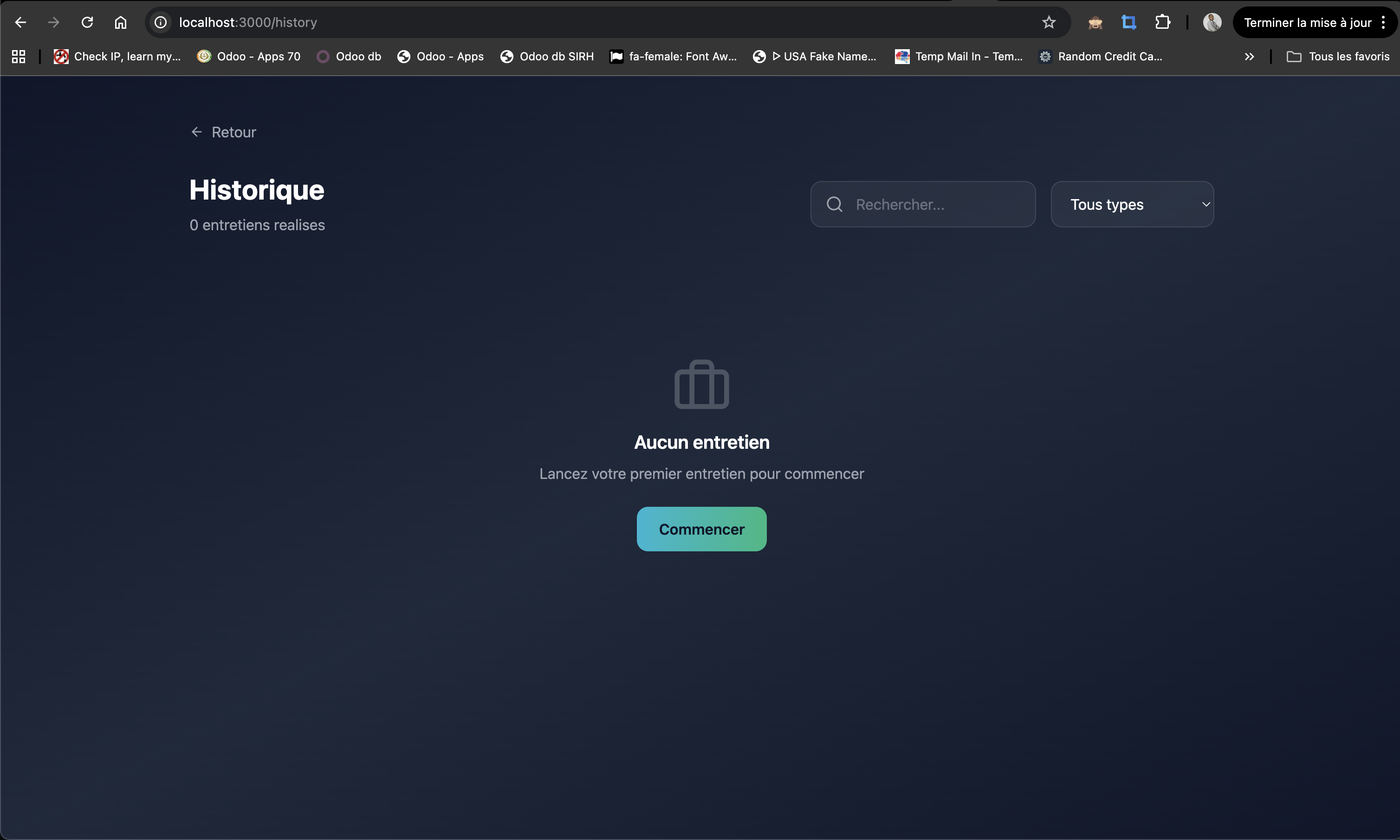This screenshot has width=1400, height=840.
Task: Reload the page with refresh icon
Action: [x=87, y=22]
